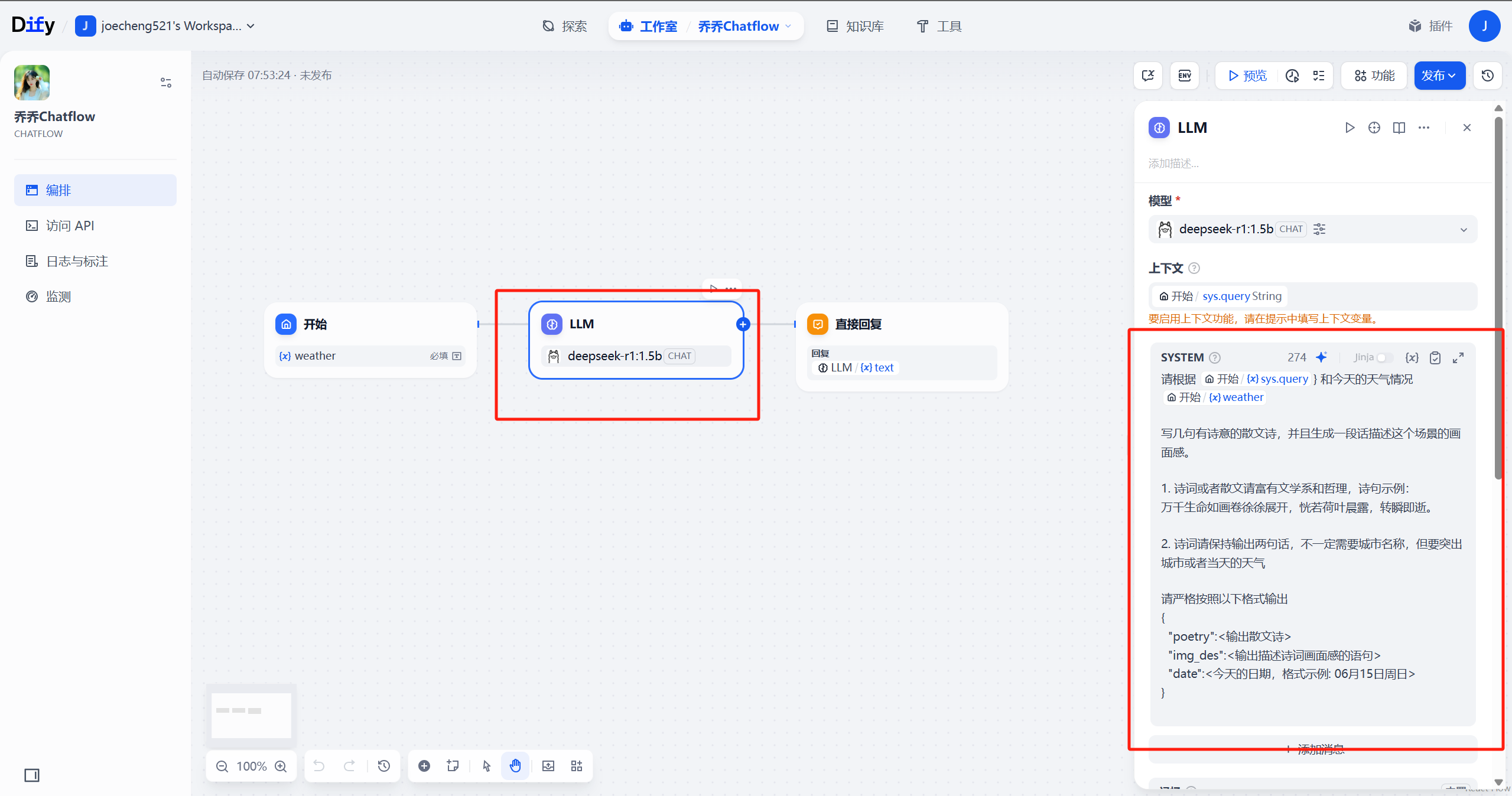1512x796 pixels.
Task: Close the LLM settings panel
Action: (x=1467, y=128)
